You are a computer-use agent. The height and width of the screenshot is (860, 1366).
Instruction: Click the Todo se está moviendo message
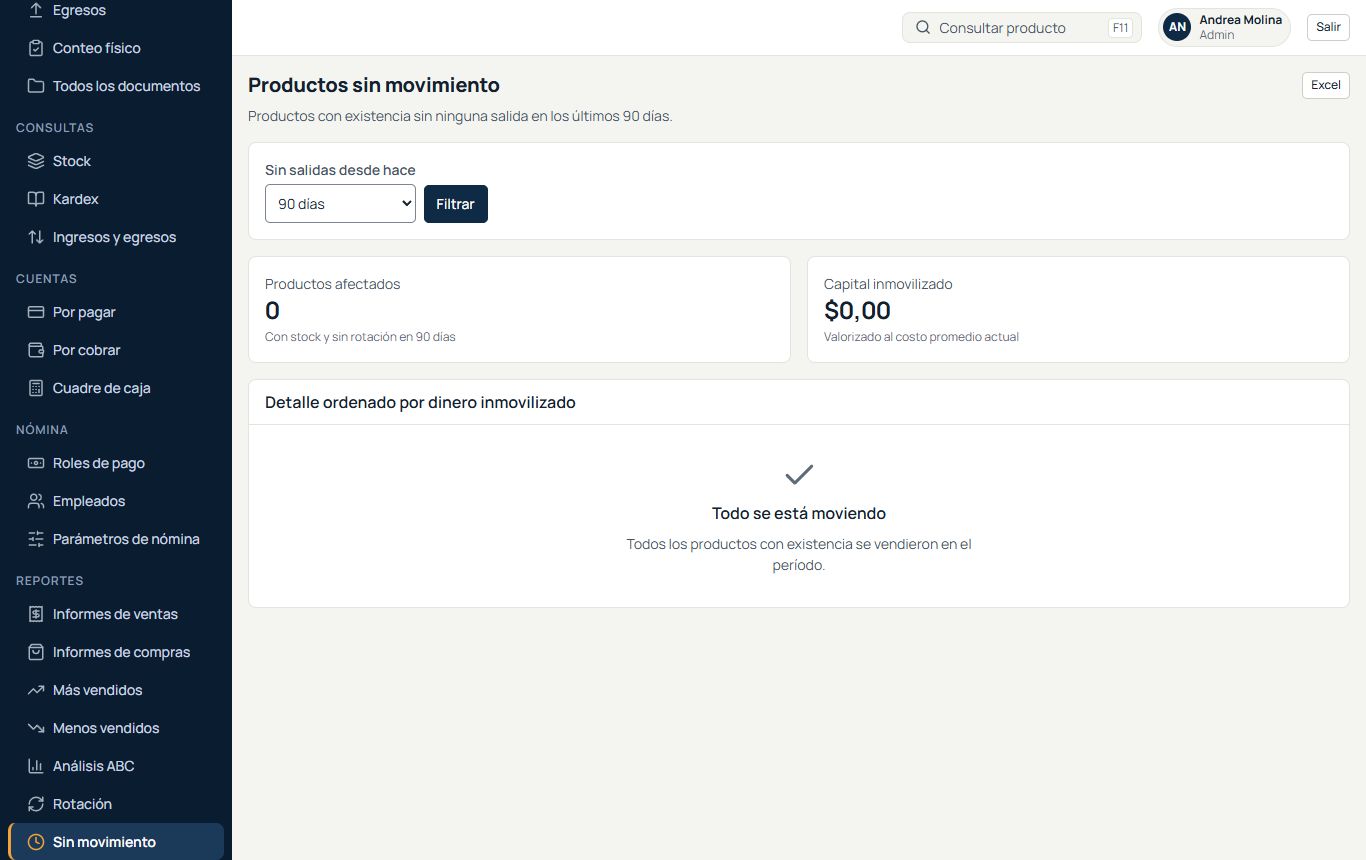pos(799,513)
